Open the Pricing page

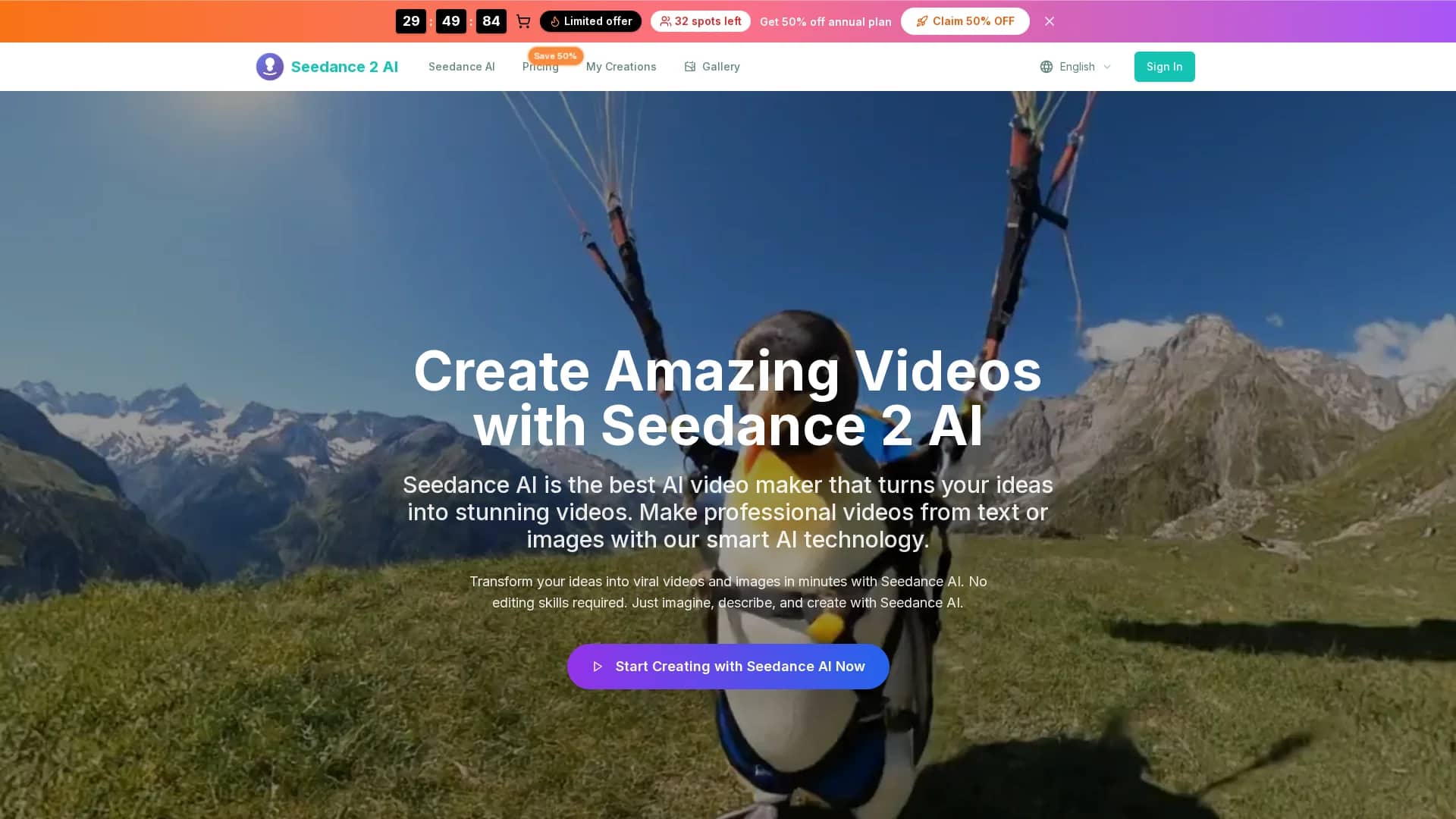[540, 67]
